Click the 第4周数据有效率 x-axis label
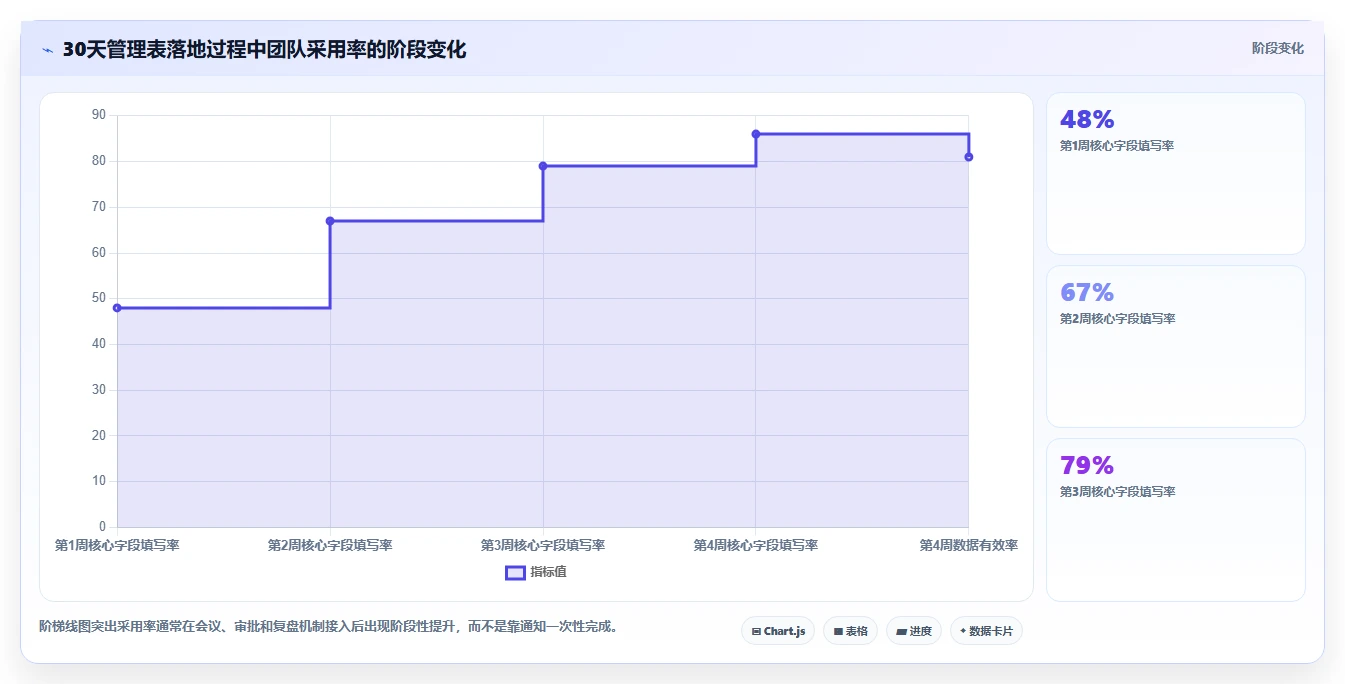Screen dimensions: 1345x684 [x=969, y=545]
